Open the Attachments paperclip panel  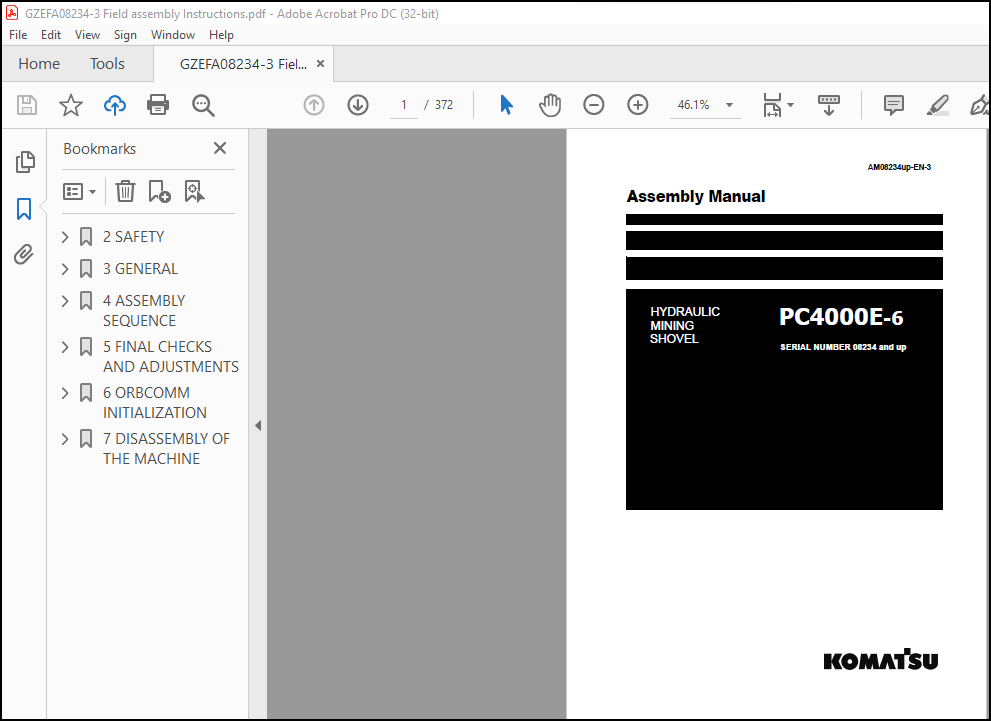tap(24, 255)
